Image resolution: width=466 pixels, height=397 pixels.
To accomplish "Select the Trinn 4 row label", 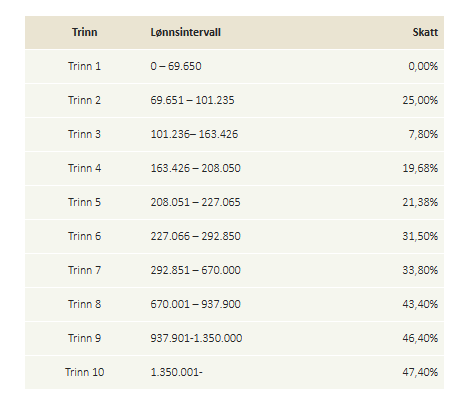I will (84, 168).
